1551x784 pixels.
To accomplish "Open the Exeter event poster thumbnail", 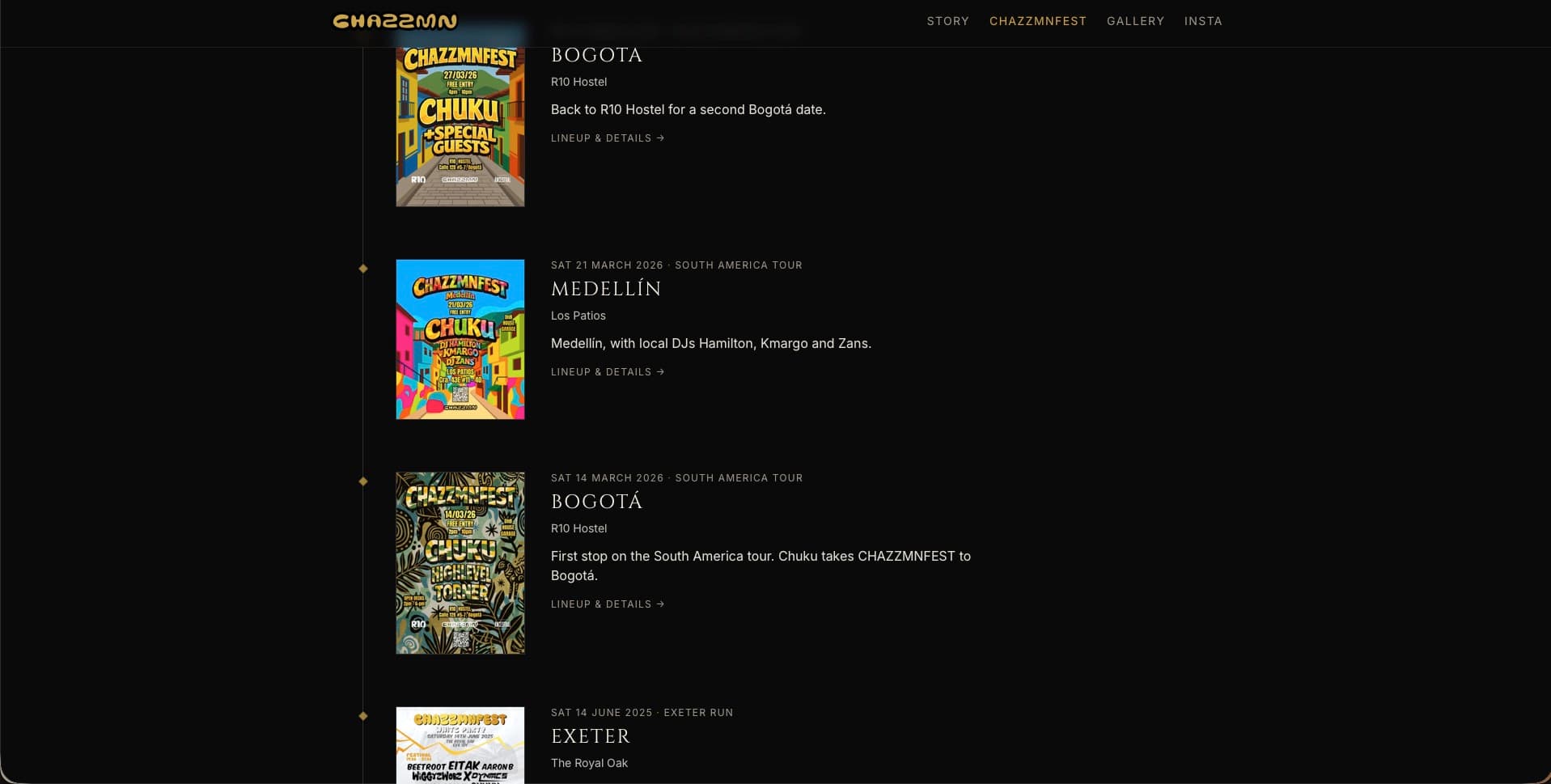I will 460,745.
